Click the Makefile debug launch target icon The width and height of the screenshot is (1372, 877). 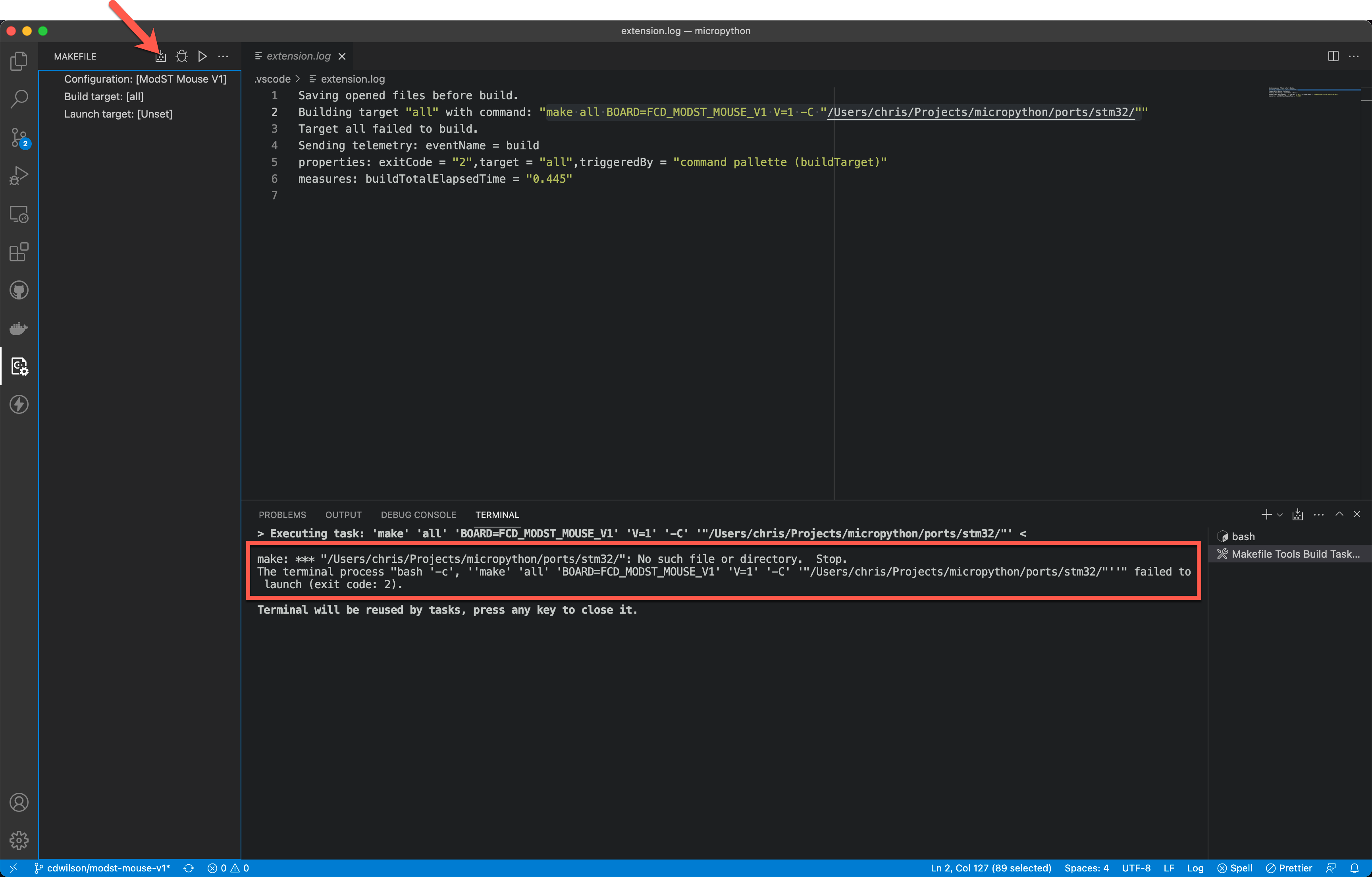coord(182,56)
